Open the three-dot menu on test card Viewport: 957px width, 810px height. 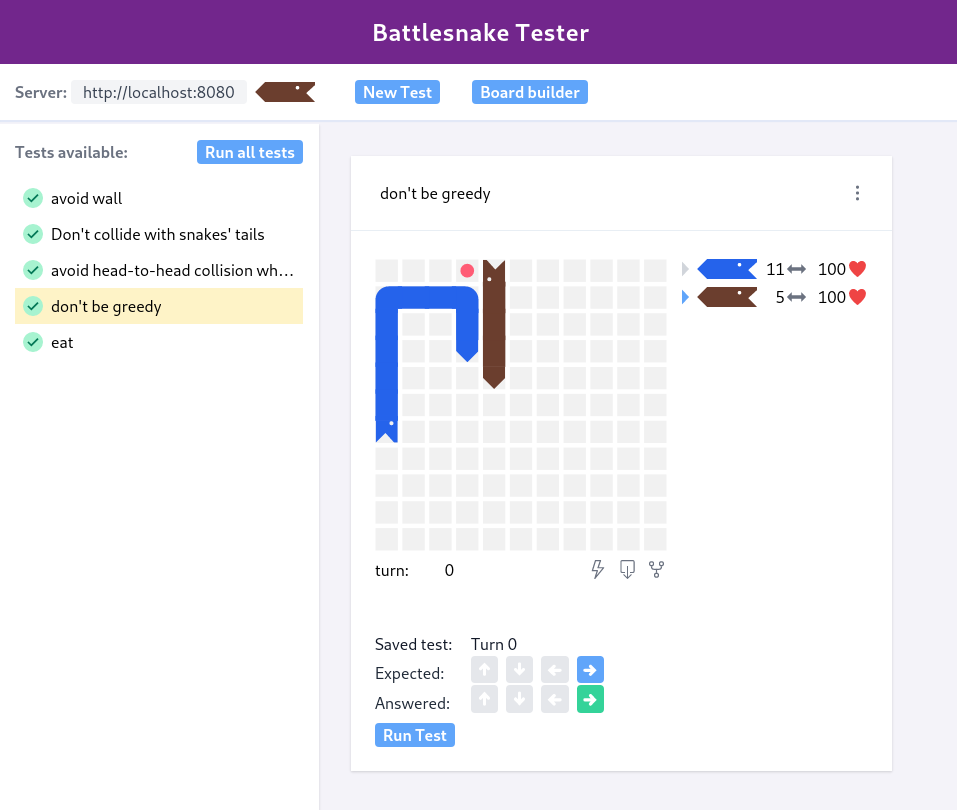pyautogui.click(x=858, y=193)
